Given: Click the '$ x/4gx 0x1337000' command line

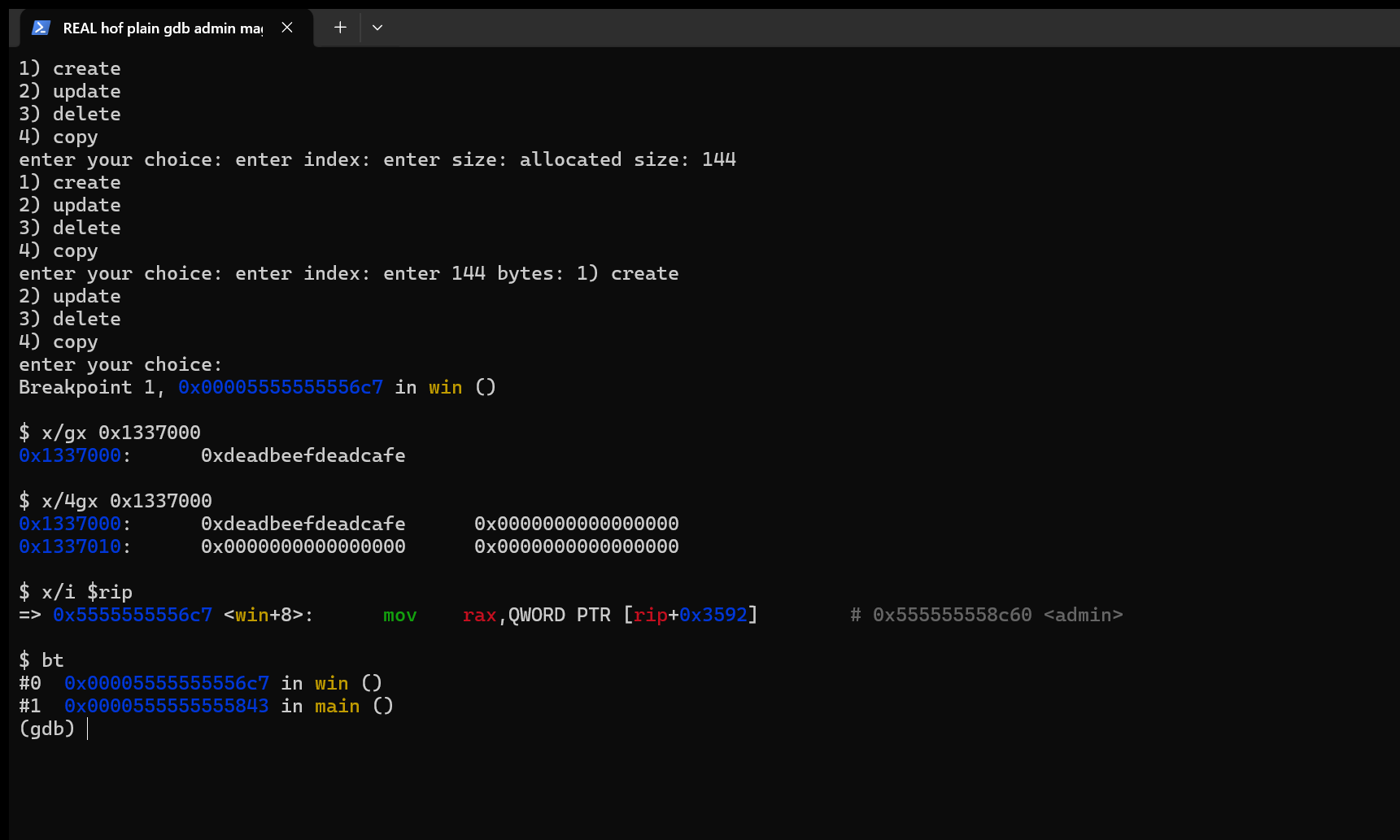Looking at the screenshot, I should point(116,501).
